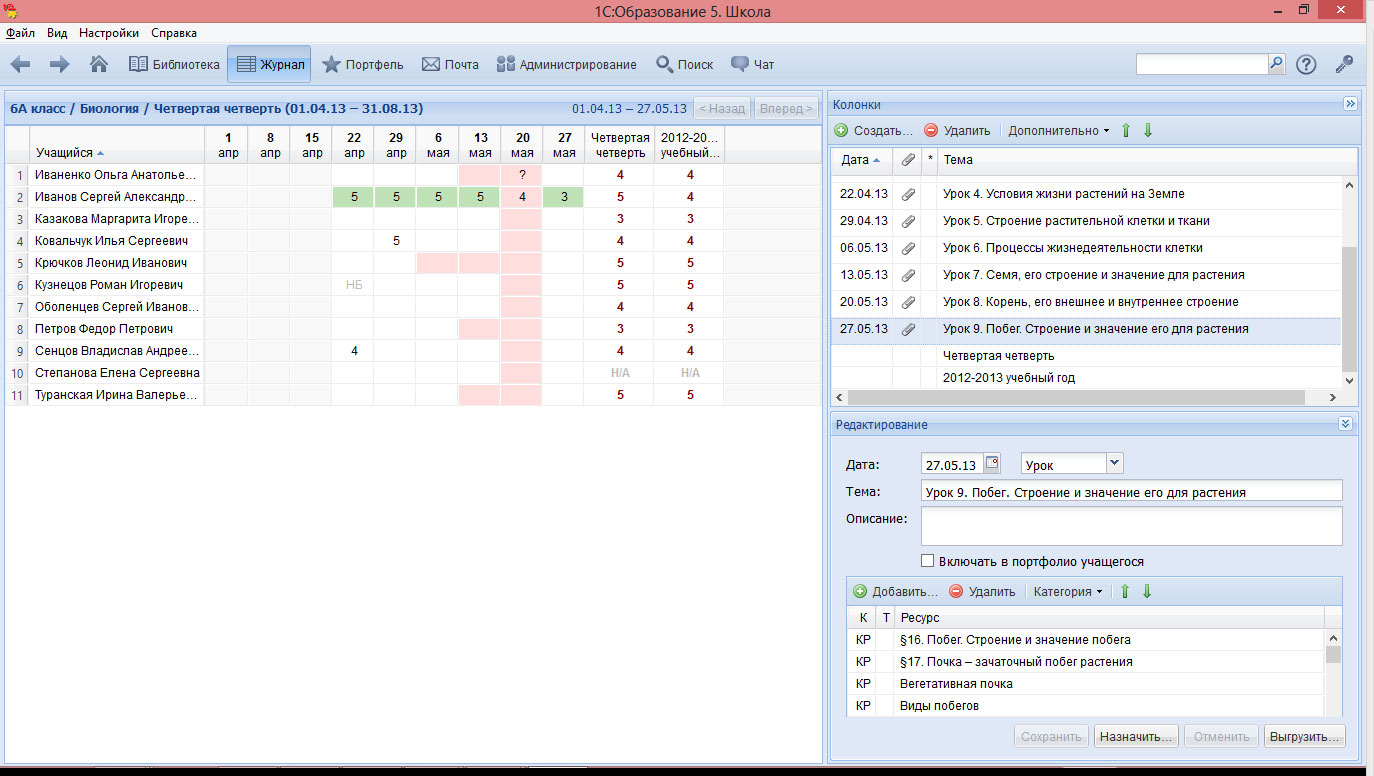Image resolution: width=1374 pixels, height=776 pixels.
Task: Collapse the Колонки panel
Action: [1349, 104]
